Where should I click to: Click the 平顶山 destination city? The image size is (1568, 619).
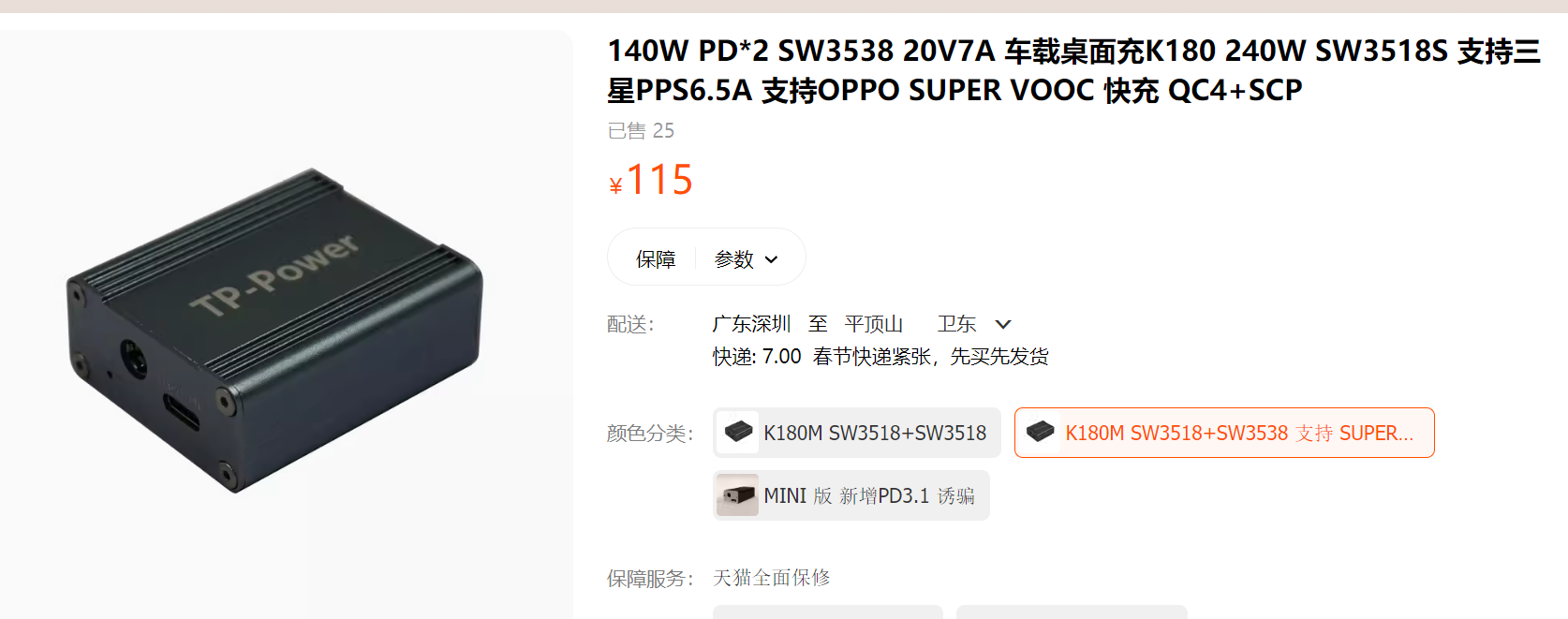pos(874,324)
